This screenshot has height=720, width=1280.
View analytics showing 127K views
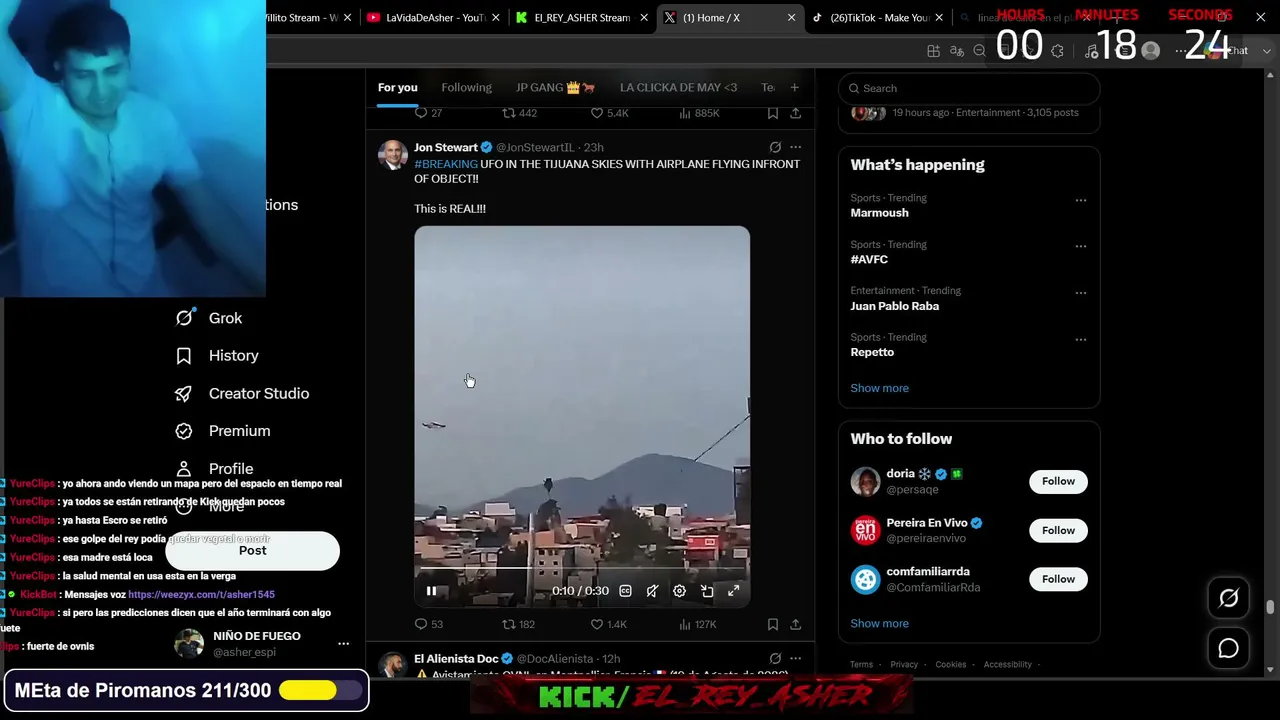[698, 624]
